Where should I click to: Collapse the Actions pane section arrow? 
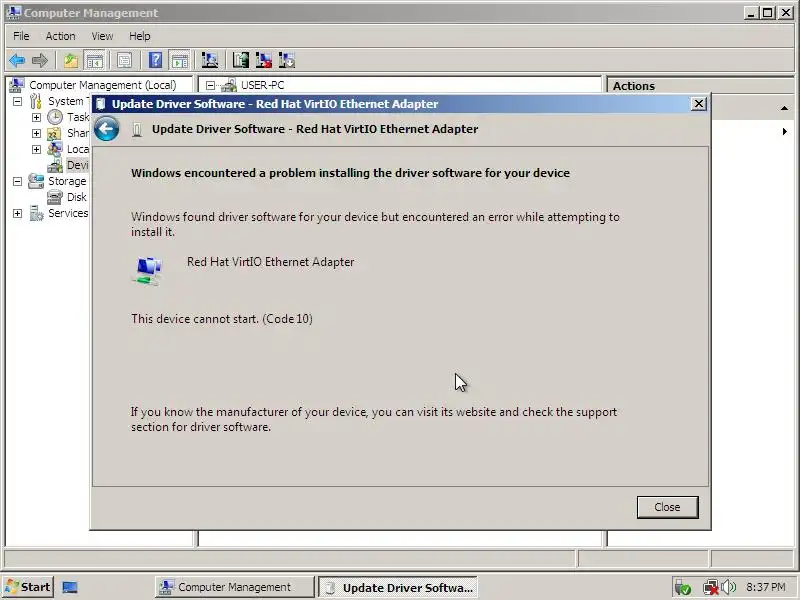(x=784, y=108)
